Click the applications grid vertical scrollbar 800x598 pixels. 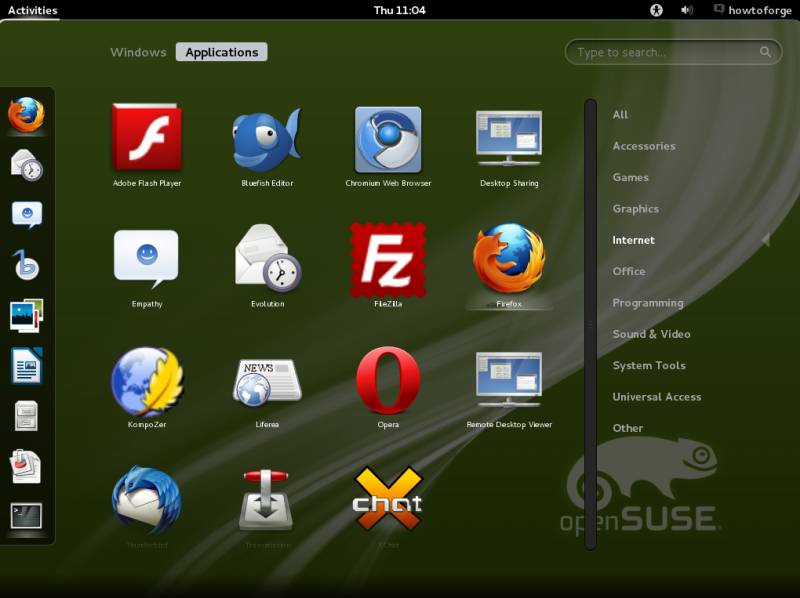590,325
